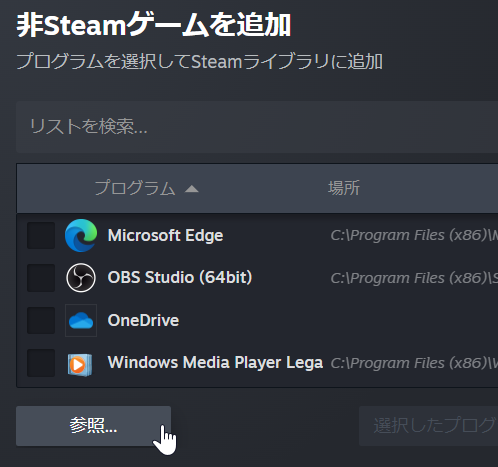Click the 選択したプログラム add button

pyautogui.click(x=428, y=426)
